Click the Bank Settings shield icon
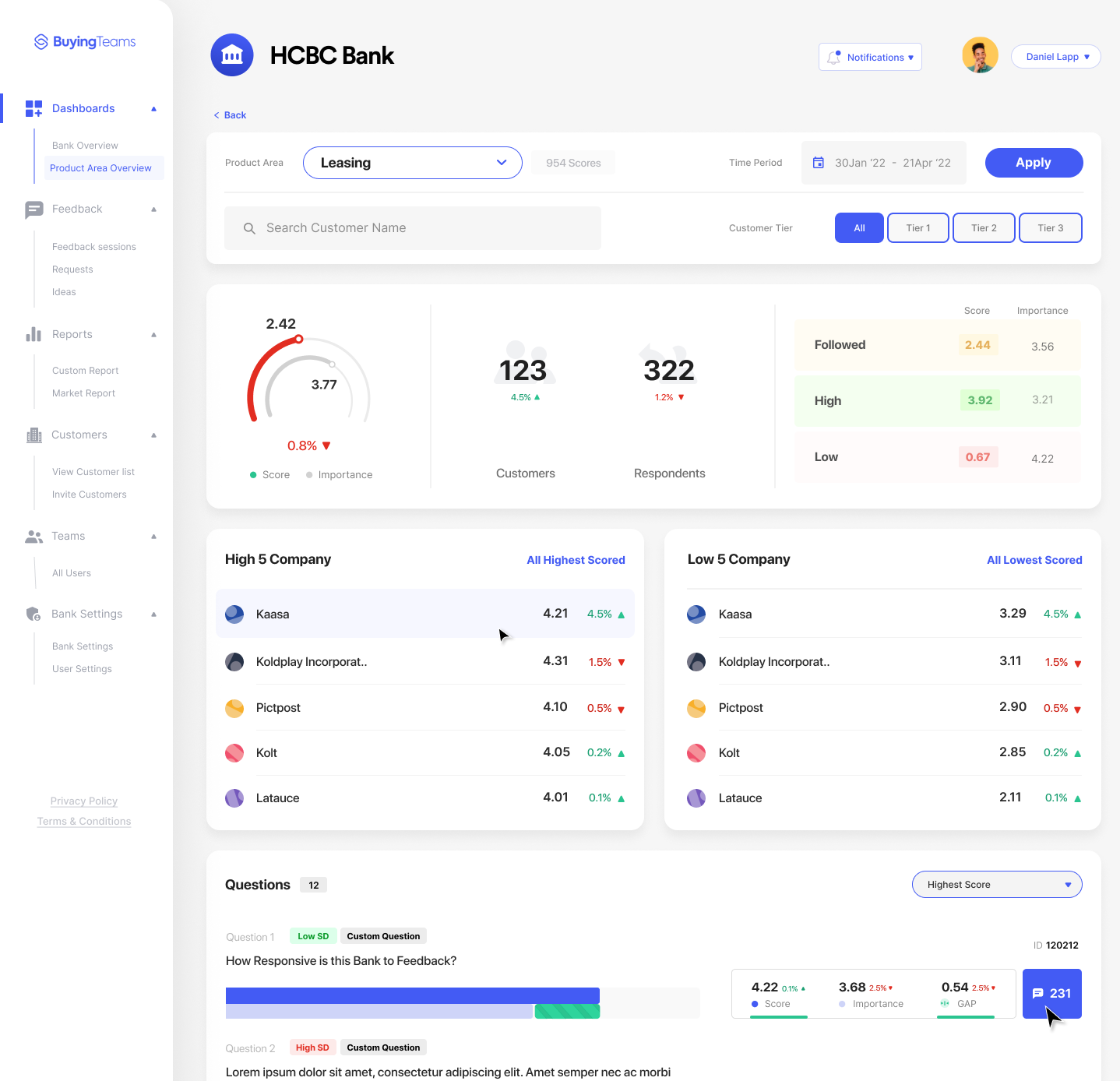The height and width of the screenshot is (1081, 1120). click(x=33, y=614)
